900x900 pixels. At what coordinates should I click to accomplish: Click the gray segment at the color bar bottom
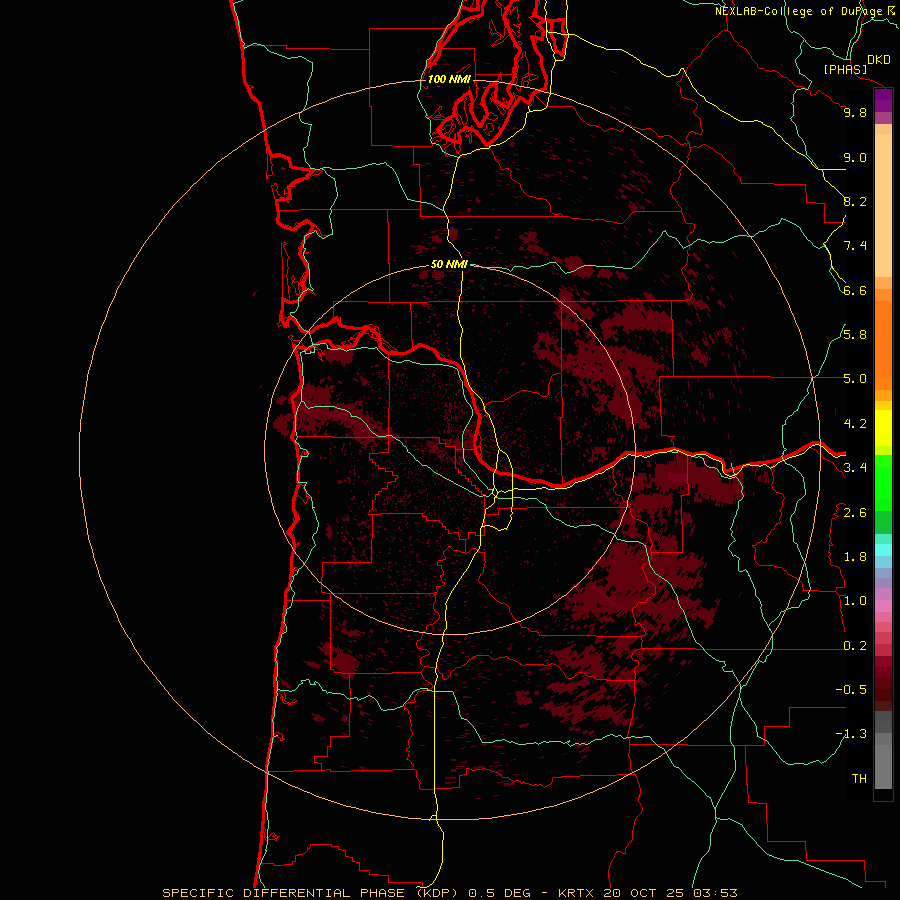coord(883,761)
